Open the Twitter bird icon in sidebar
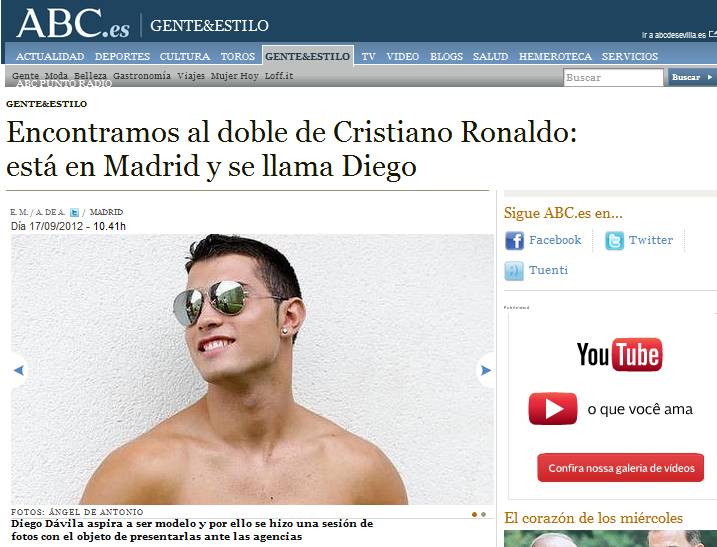 pos(614,241)
